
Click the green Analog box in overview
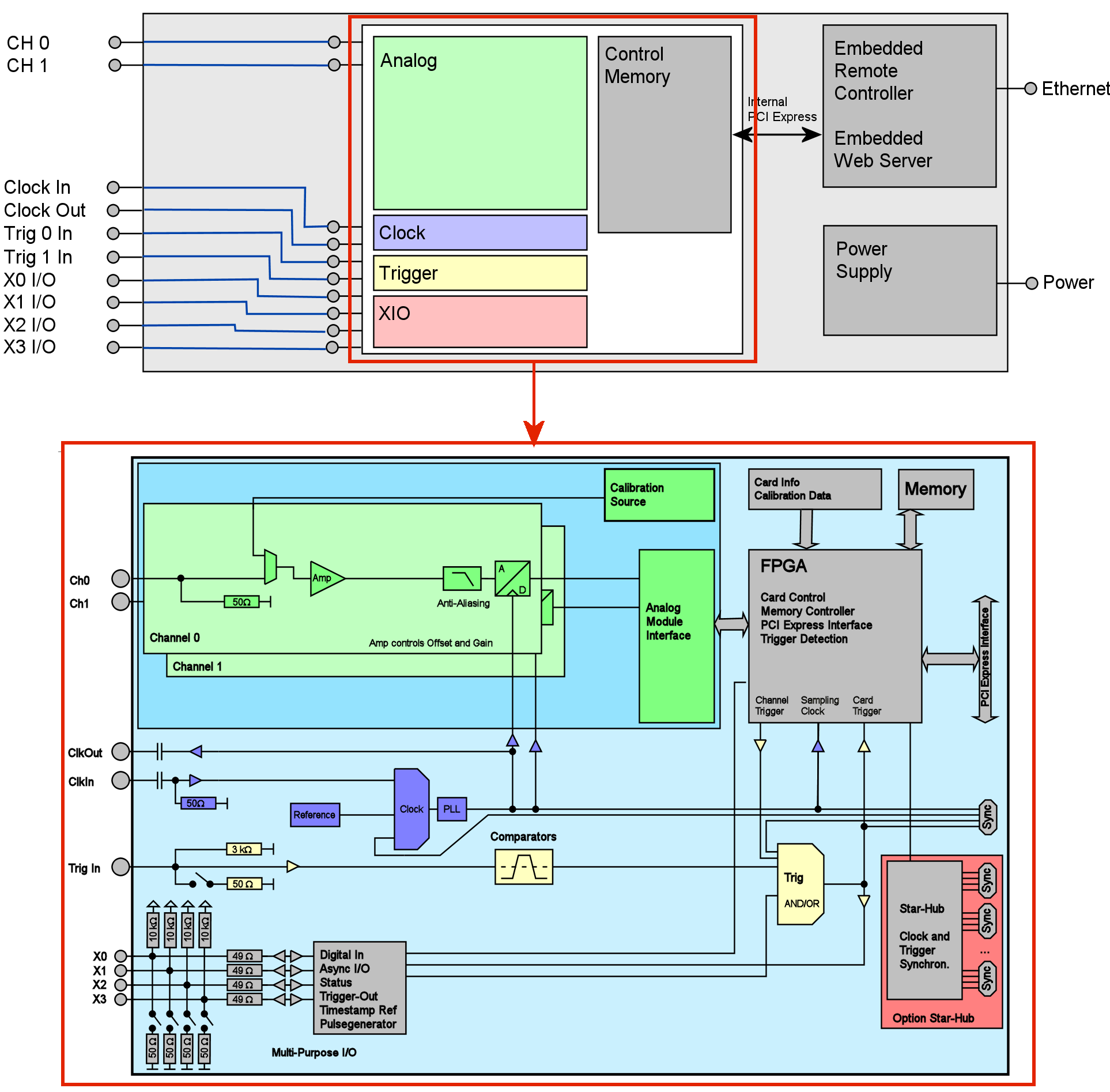coord(480,123)
